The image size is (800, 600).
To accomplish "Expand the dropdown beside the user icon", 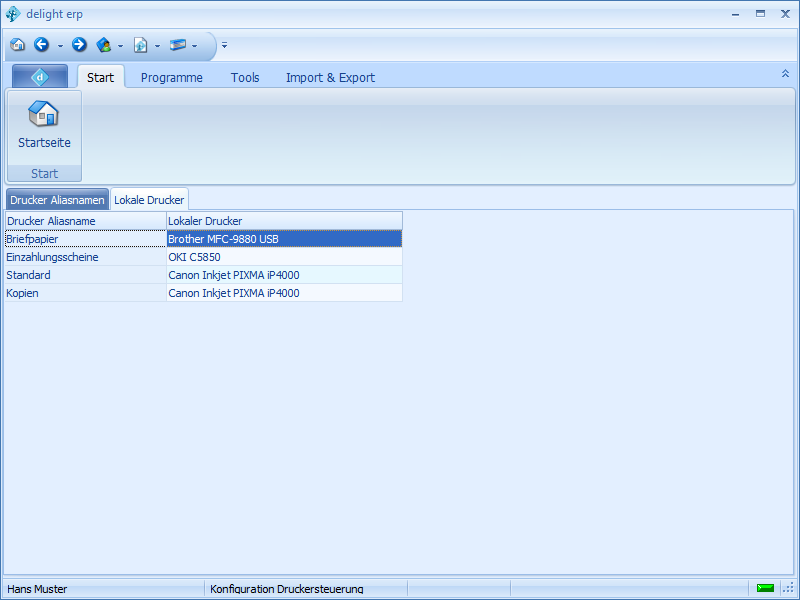I will (x=121, y=46).
